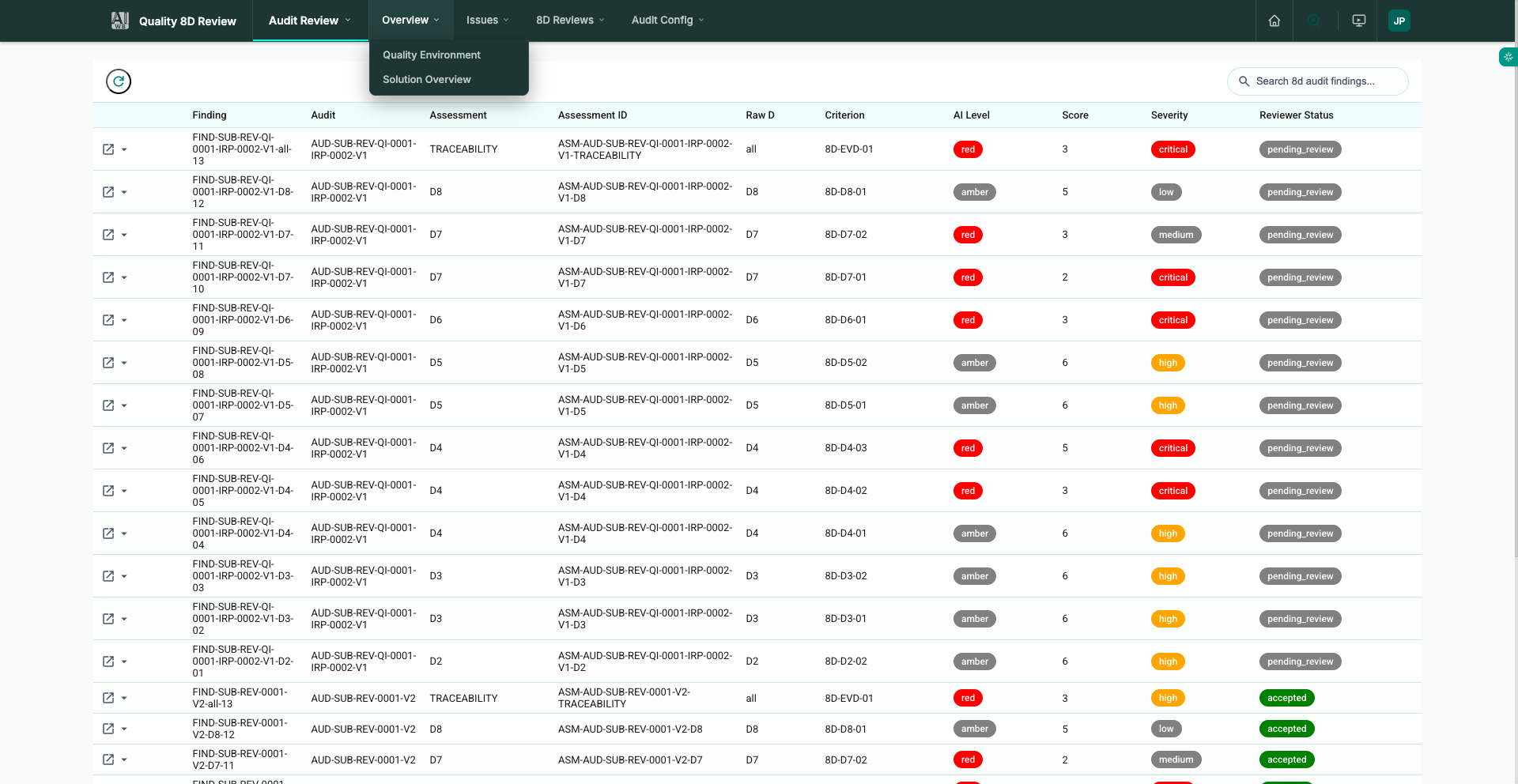The image size is (1518, 784).
Task: Expand row actions arrow for IRP-0002-V1-D2-01
Action: pos(124,662)
